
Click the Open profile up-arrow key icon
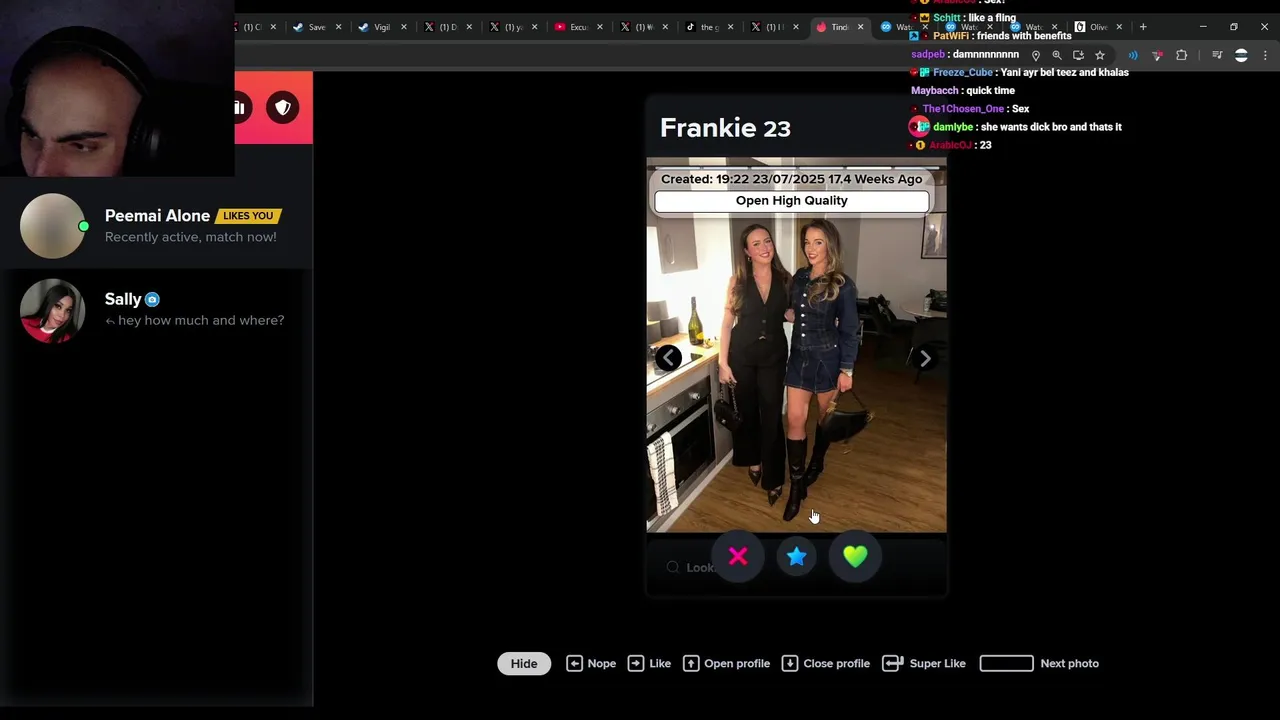point(691,663)
